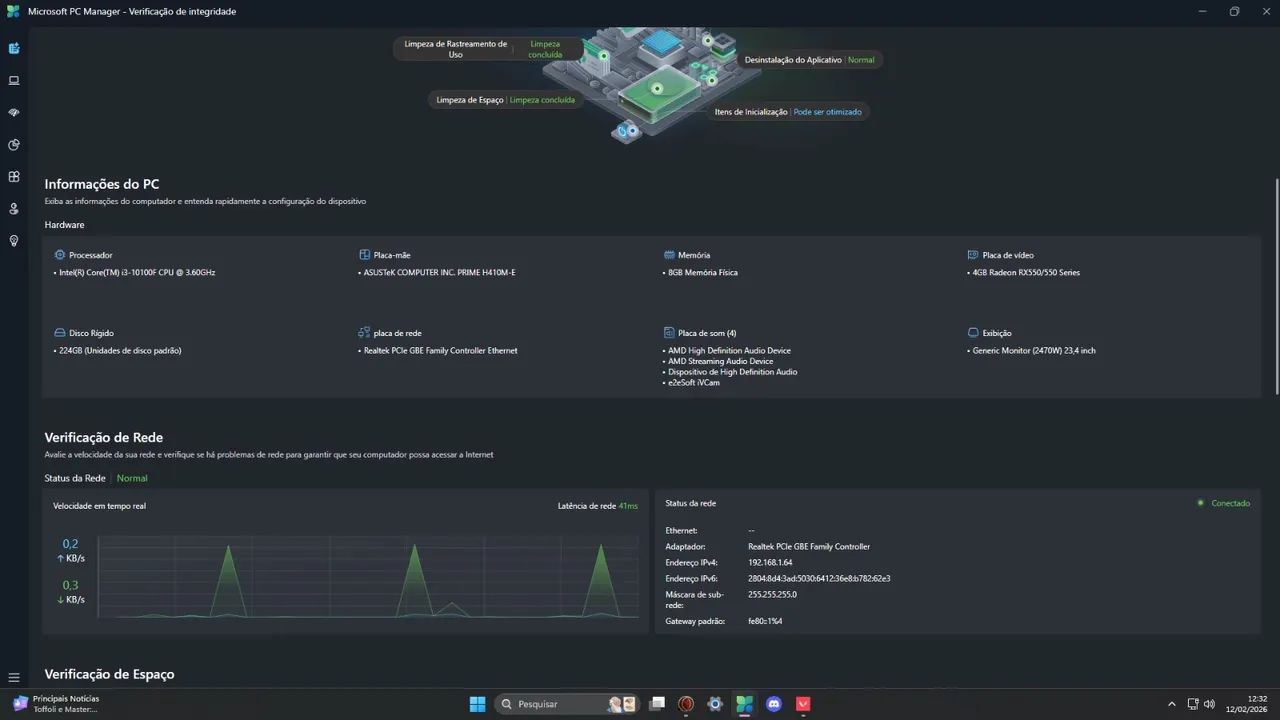
Task: Click the user account icon in the sidebar
Action: (13, 208)
